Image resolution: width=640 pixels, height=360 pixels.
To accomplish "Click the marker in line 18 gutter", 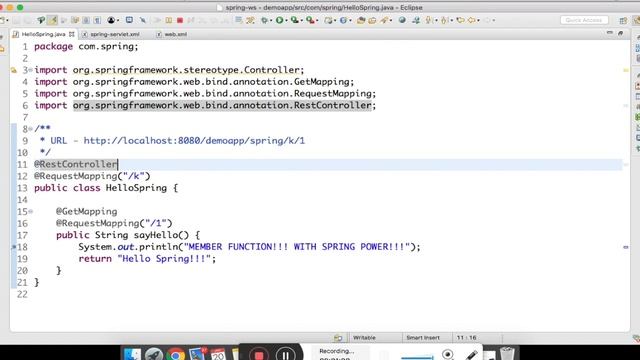I will click(13, 247).
